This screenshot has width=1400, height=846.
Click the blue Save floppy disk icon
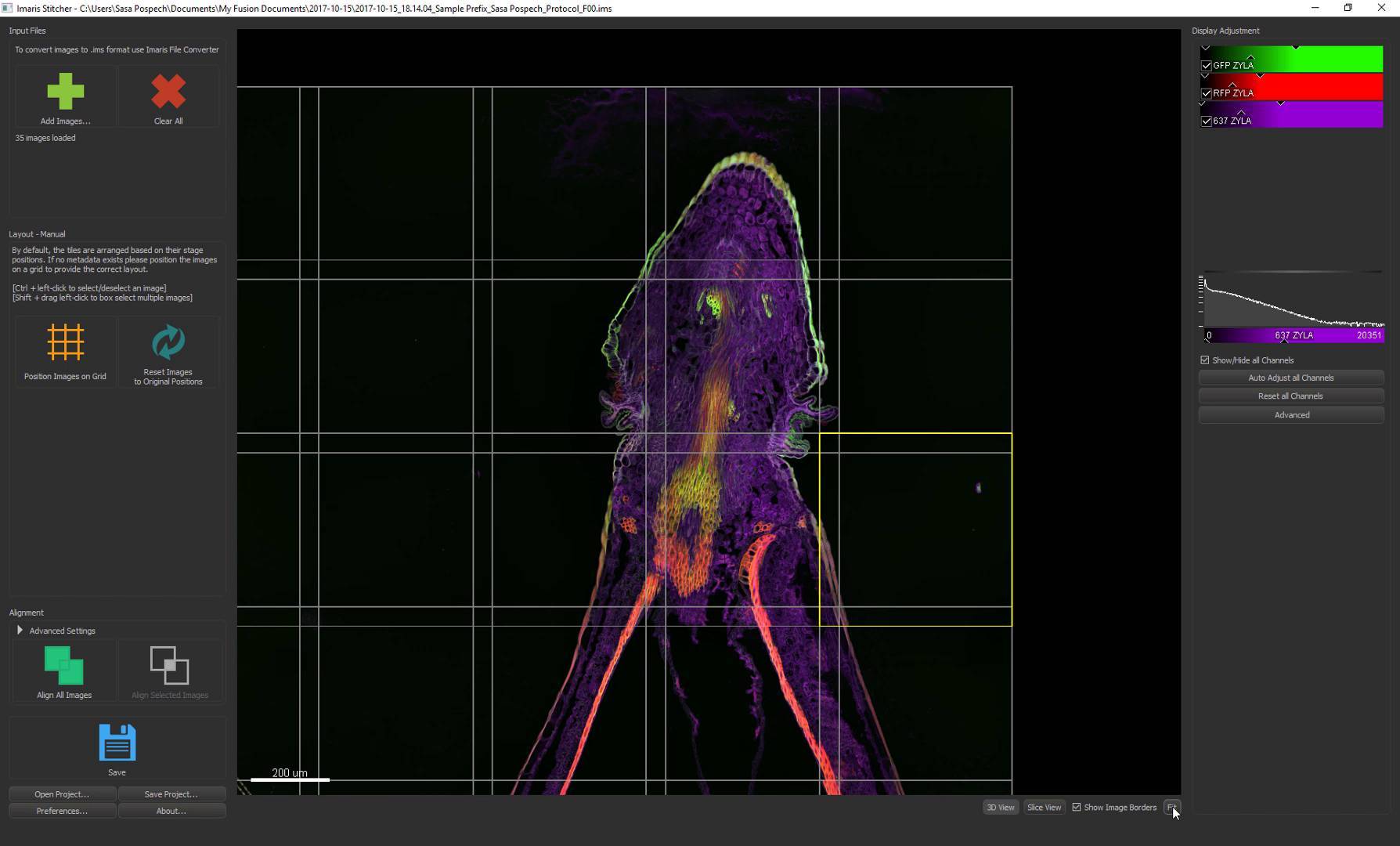117,743
